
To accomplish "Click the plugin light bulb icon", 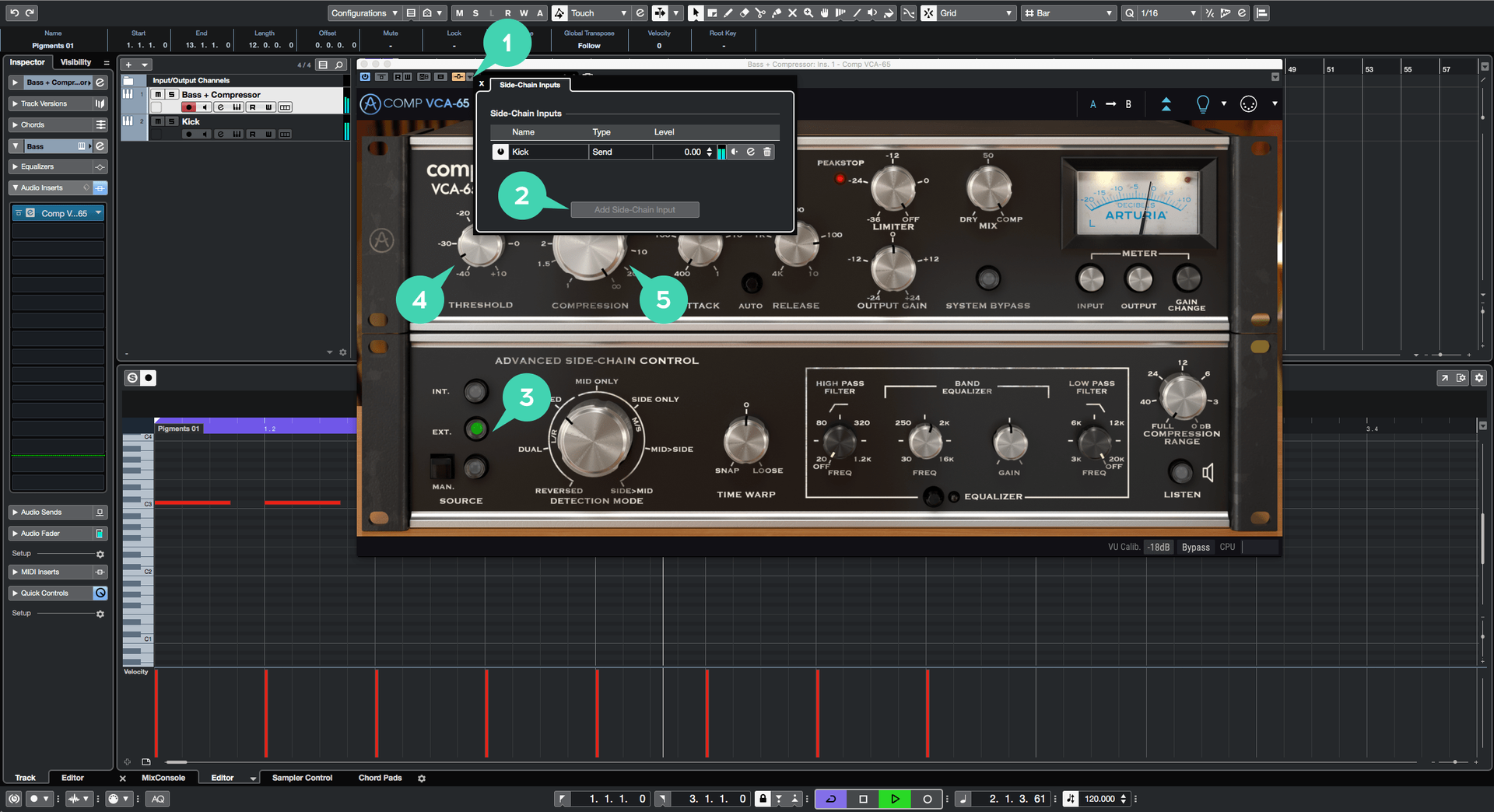I will coord(1202,104).
